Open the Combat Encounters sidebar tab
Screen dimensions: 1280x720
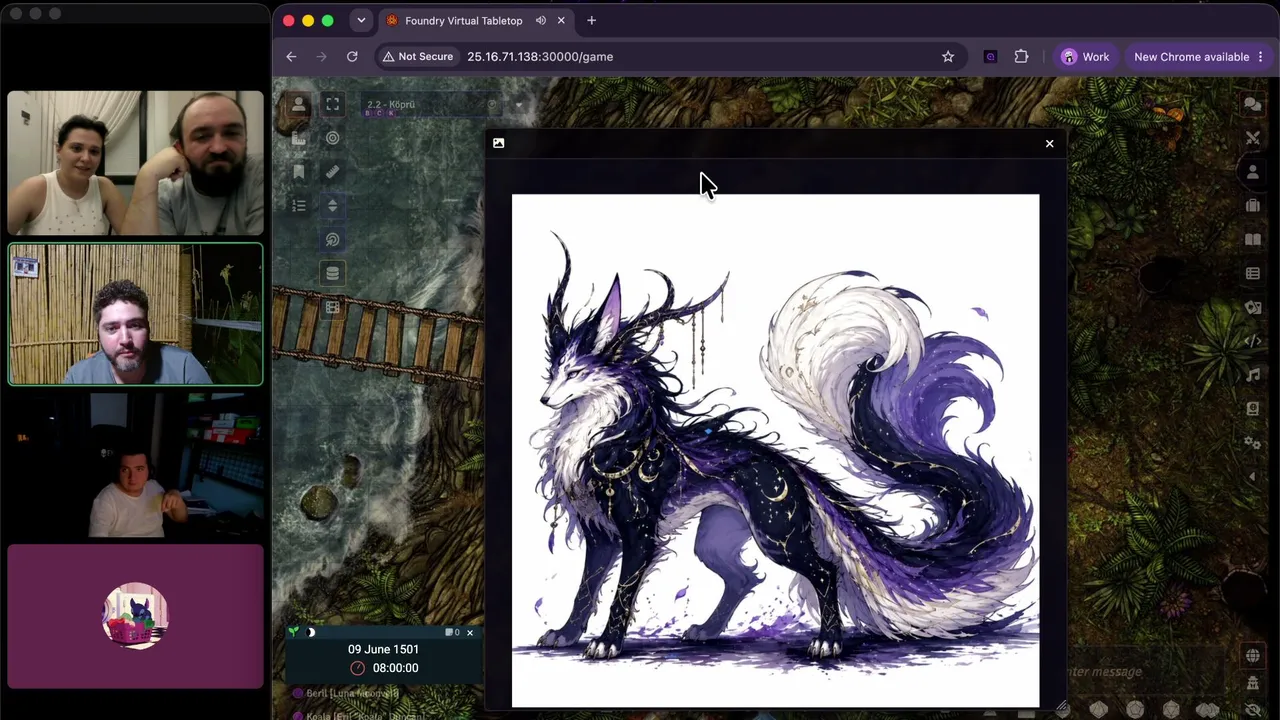[1252, 138]
